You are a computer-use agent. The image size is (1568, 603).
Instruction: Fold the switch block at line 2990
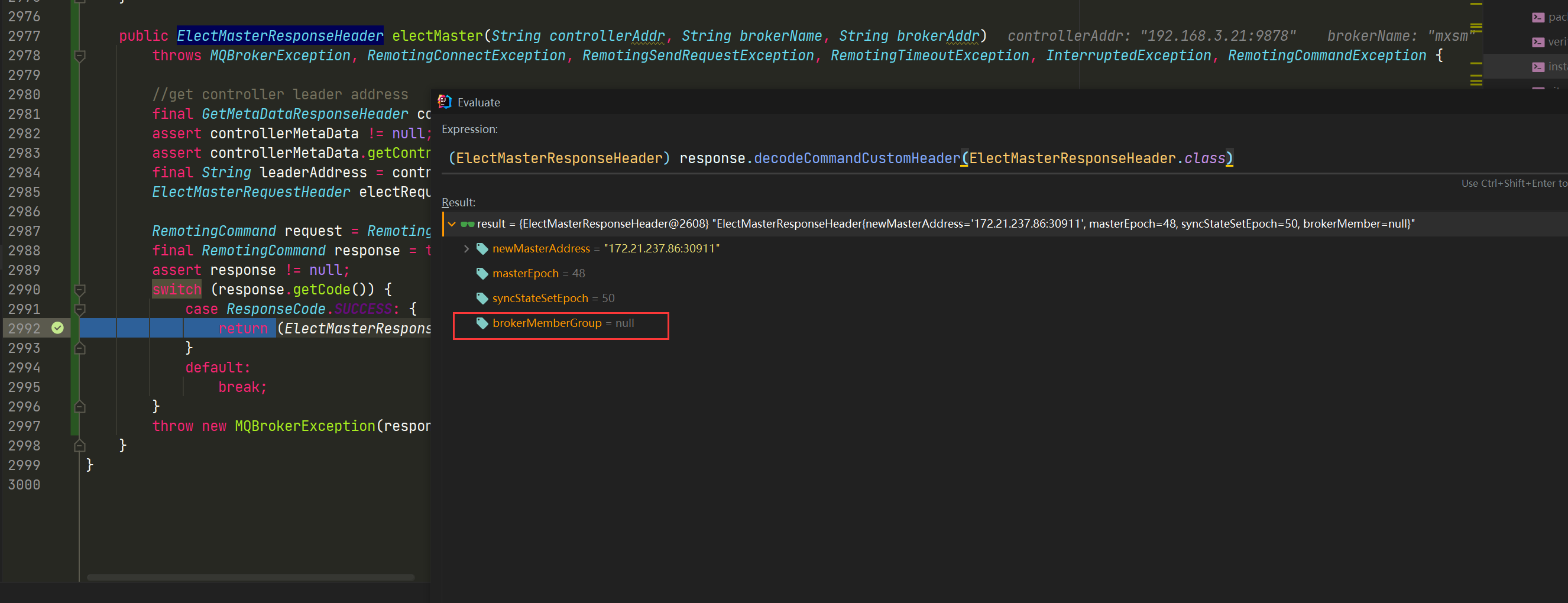click(x=80, y=290)
